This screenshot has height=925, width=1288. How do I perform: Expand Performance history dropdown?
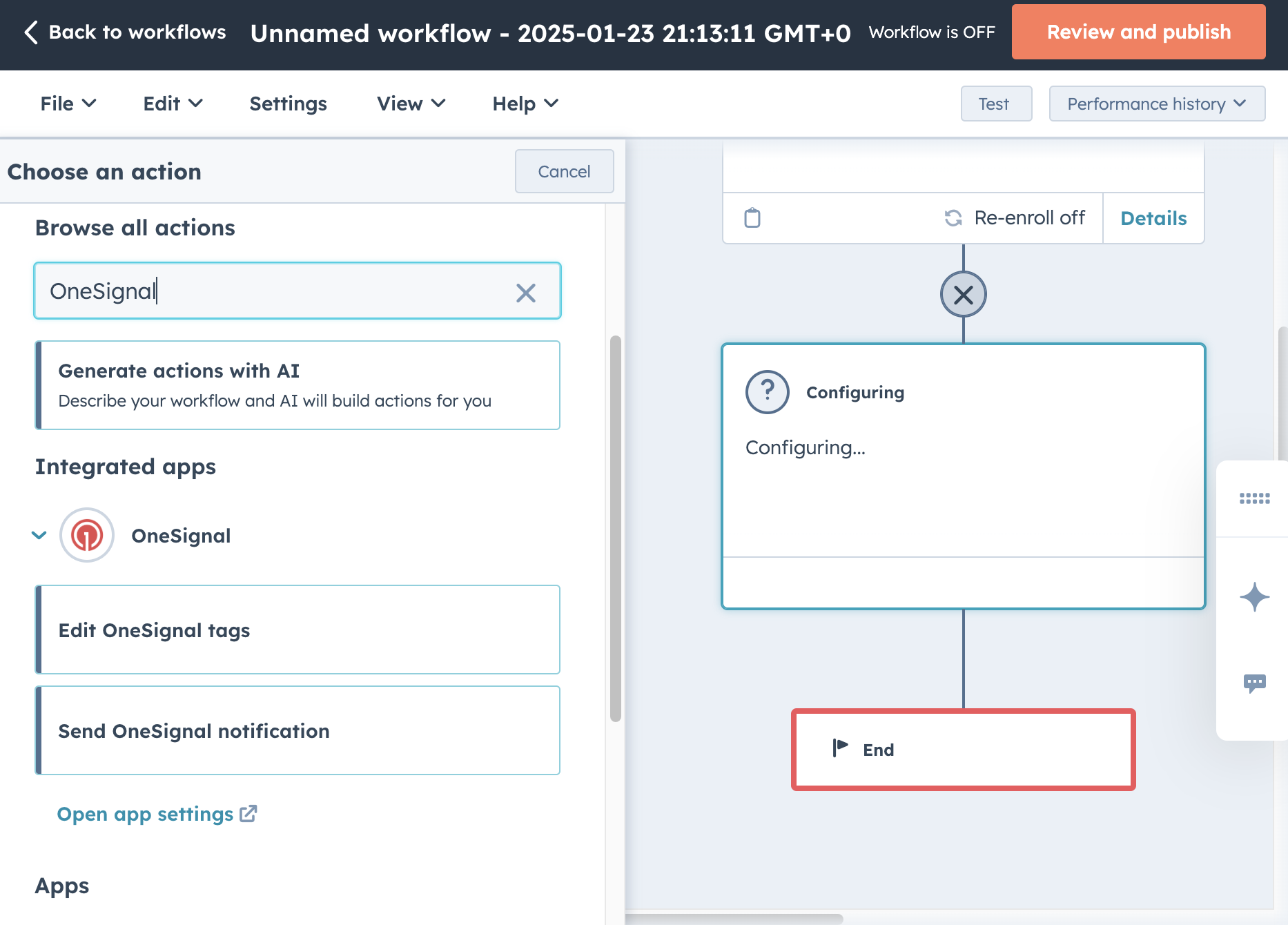click(1157, 104)
